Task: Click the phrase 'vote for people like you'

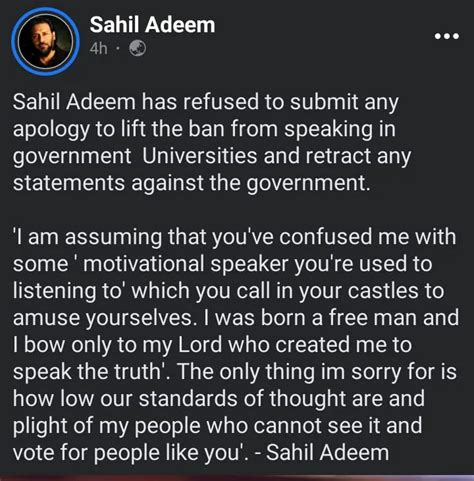Action: (126, 453)
